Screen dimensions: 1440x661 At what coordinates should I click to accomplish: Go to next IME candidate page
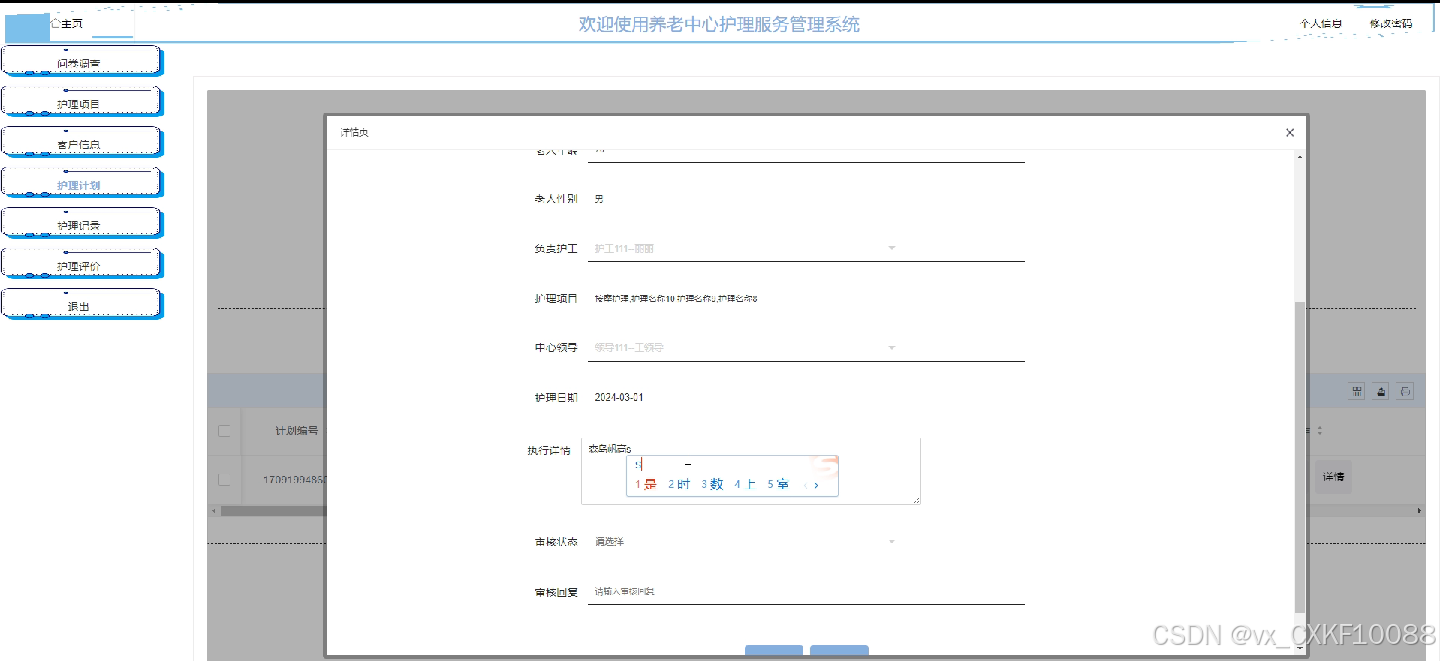click(817, 485)
